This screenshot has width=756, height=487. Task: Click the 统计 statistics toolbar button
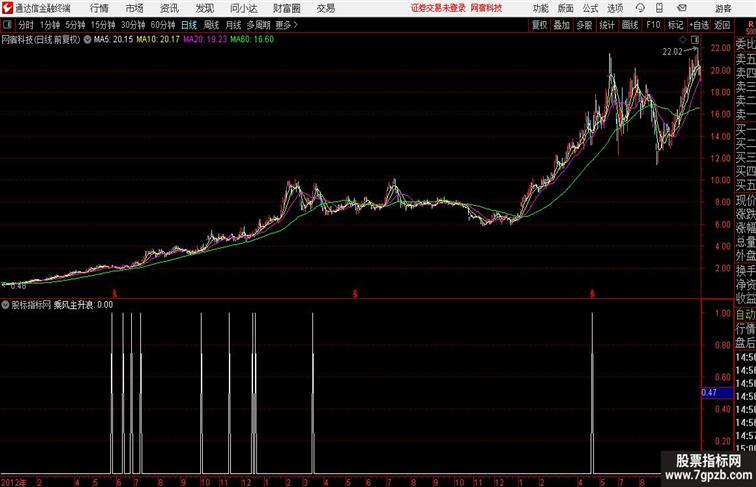tap(607, 25)
